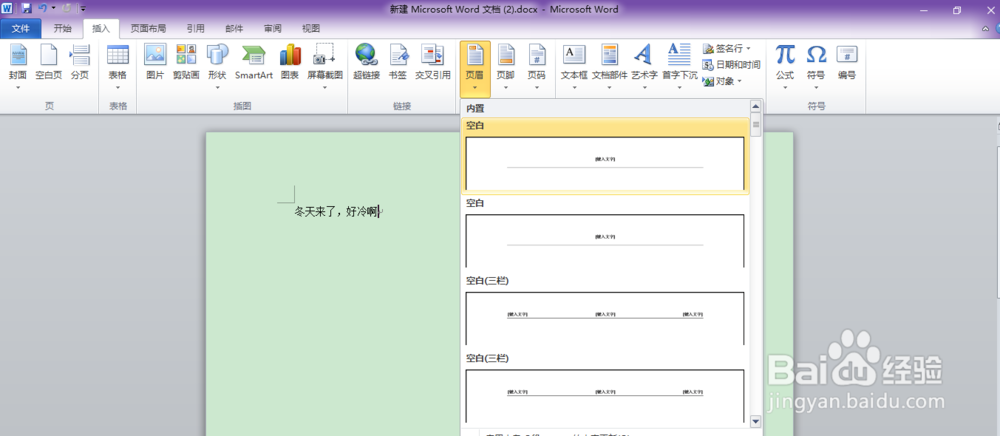Viewport: 1000px width, 436px height.
Task: Insert an Equation (公式)
Action: 785,66
